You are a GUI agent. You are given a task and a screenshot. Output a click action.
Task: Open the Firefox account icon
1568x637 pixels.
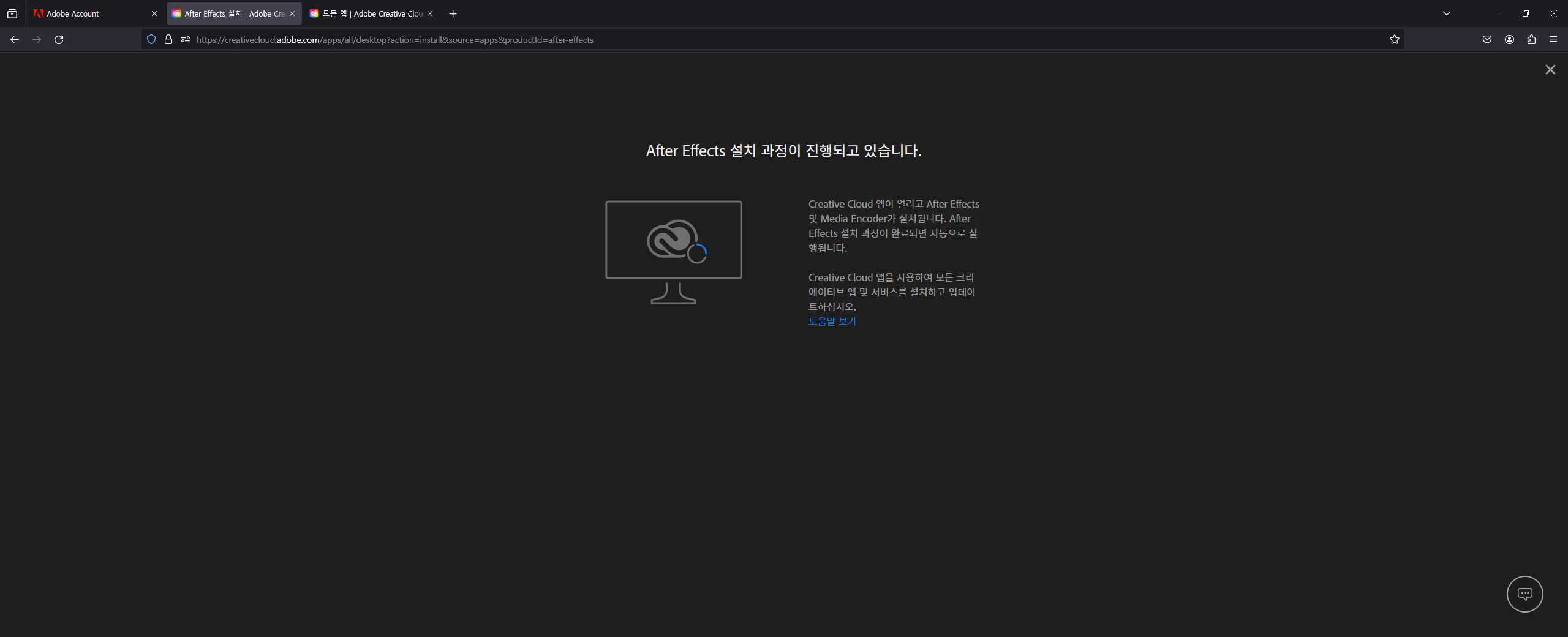pos(1509,40)
